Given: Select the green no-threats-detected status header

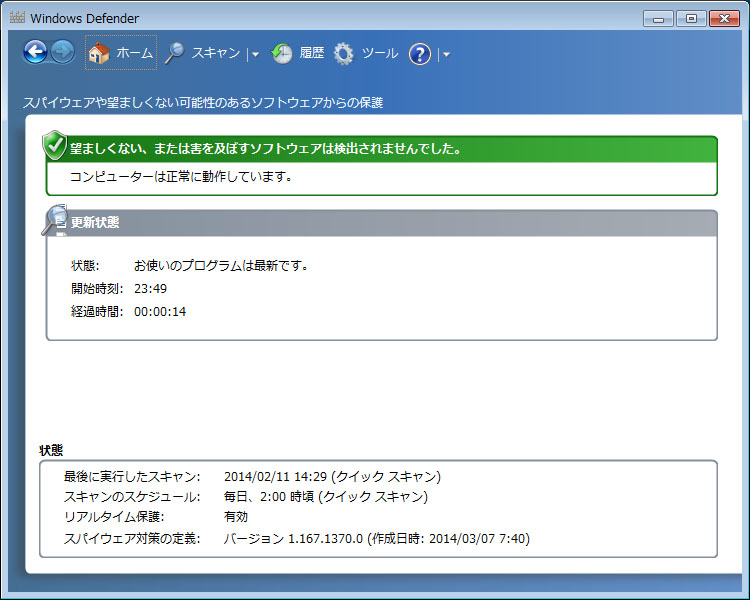Looking at the screenshot, I should 381,149.
